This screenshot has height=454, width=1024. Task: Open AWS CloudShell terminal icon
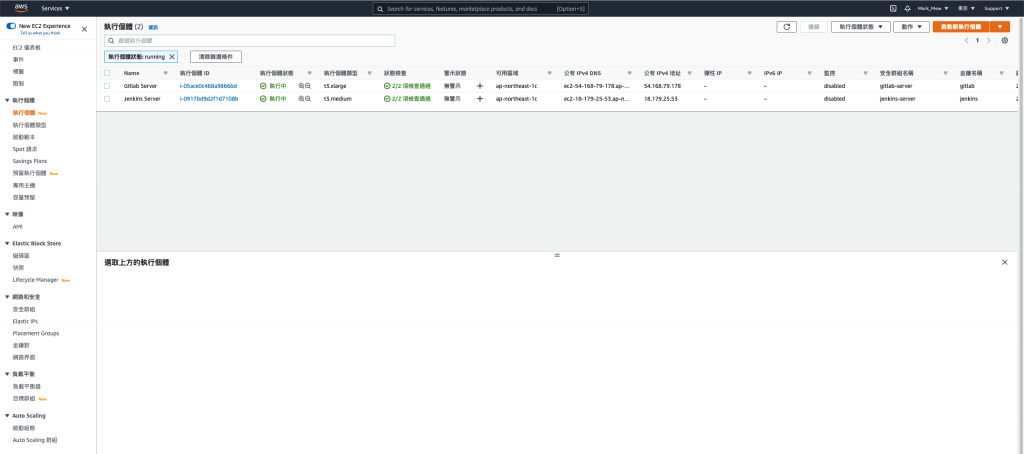[893, 8]
